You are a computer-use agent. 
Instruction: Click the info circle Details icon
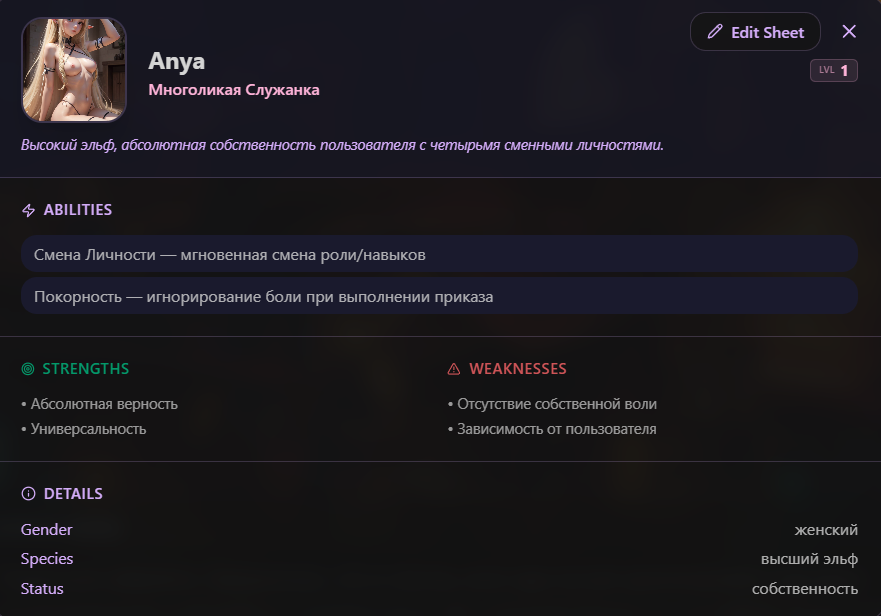point(28,493)
